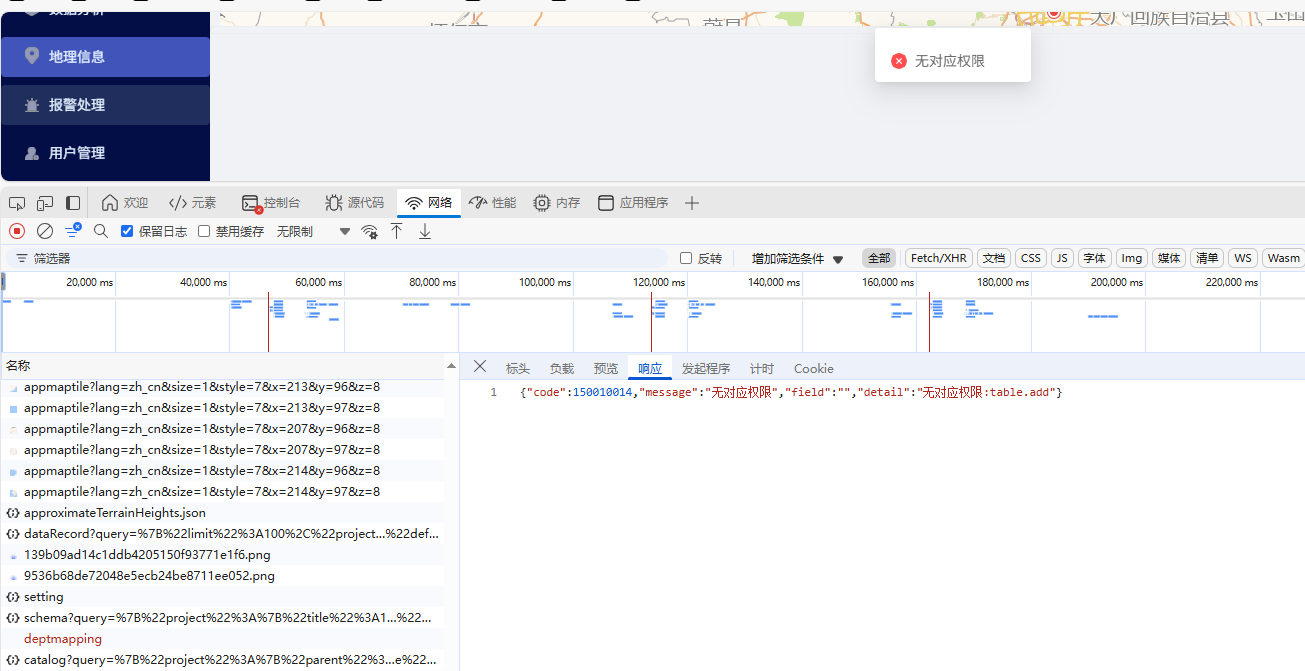Select the 网络 network tab
This screenshot has height=671, width=1305.
pos(429,203)
